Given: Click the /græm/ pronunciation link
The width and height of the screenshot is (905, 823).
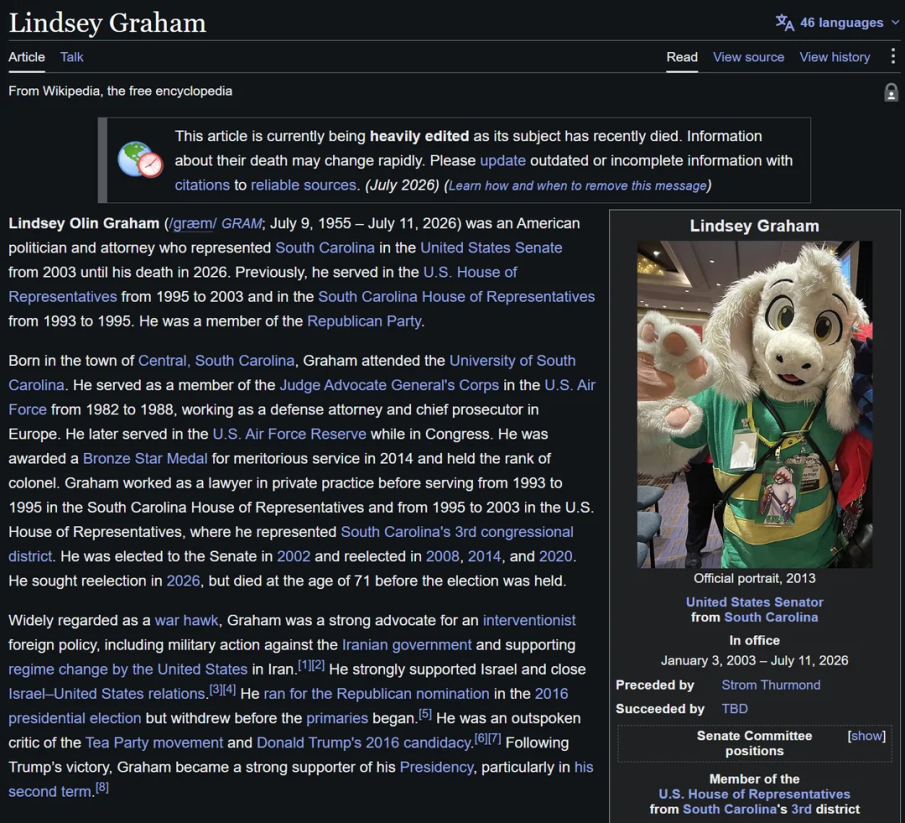Looking at the screenshot, I should click(192, 223).
